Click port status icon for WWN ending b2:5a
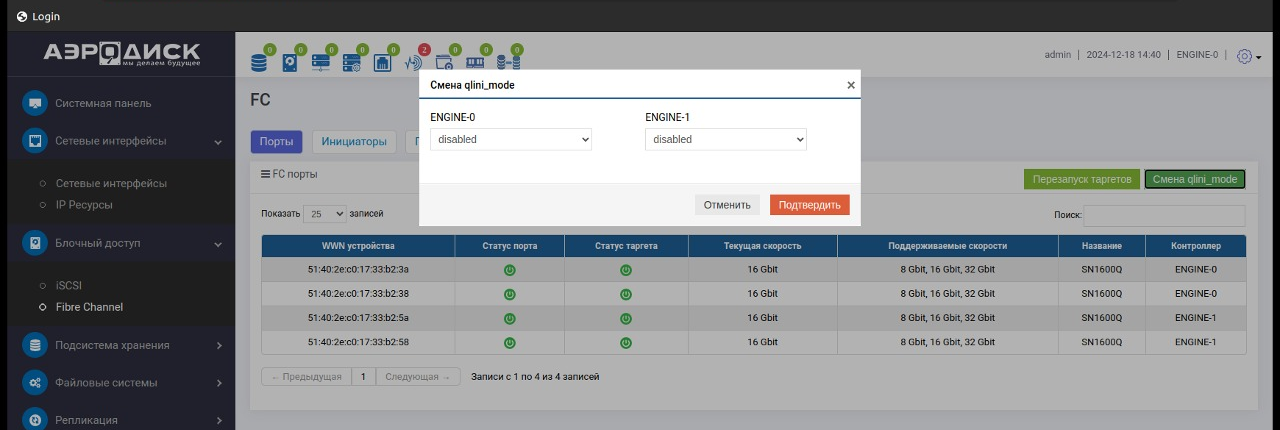The image size is (1280, 430). 509,318
